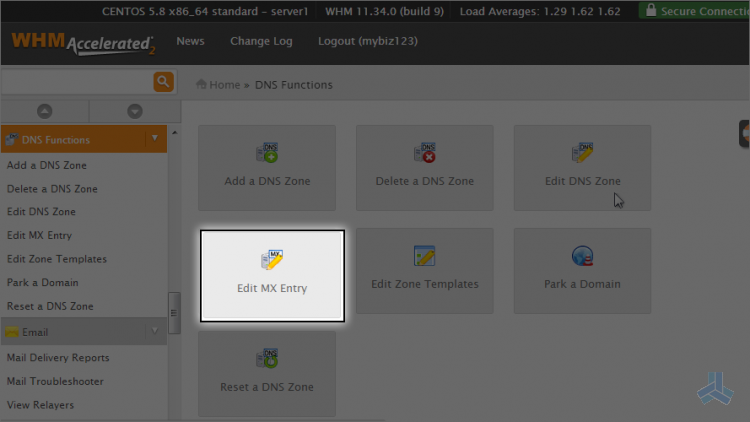The image size is (750, 422).
Task: Click the Delete a DNS Zone tile icon
Action: [x=425, y=153]
